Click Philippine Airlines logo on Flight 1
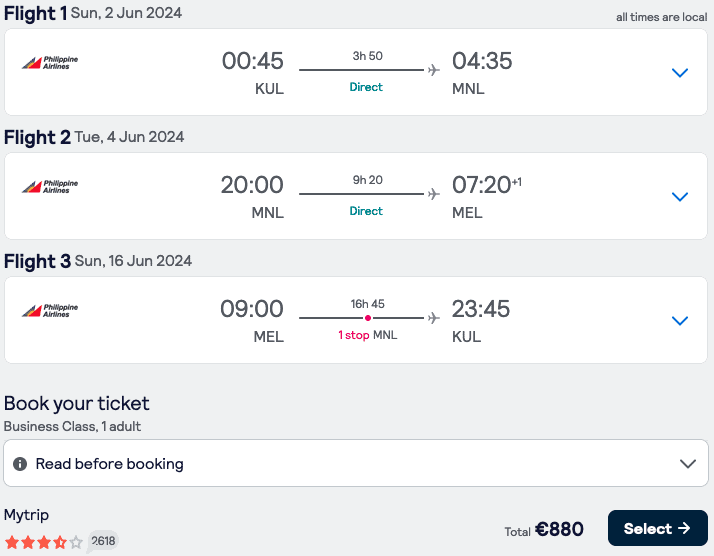This screenshot has height=556, width=714. point(49,63)
